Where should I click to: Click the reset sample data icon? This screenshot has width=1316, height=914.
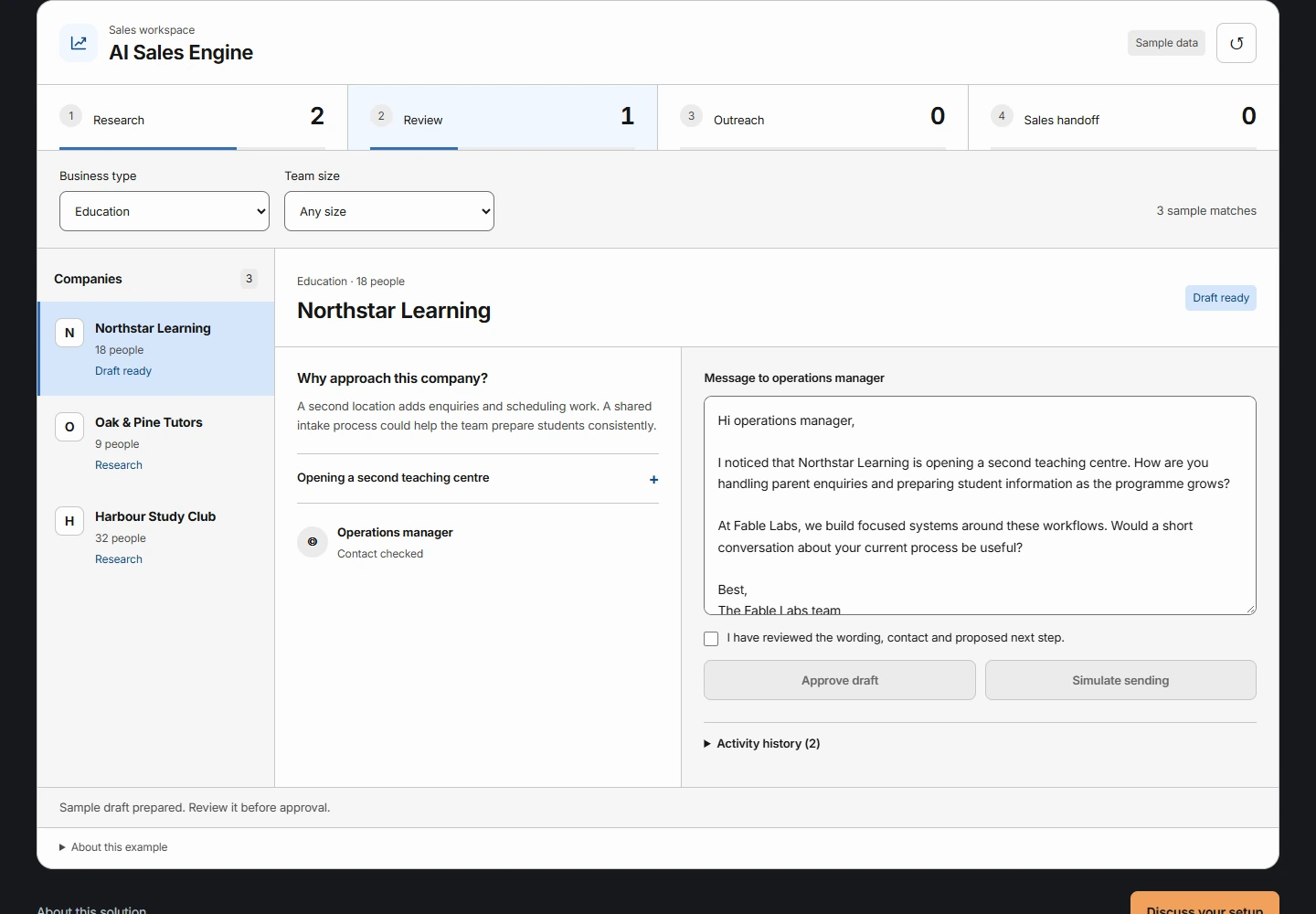tap(1236, 43)
